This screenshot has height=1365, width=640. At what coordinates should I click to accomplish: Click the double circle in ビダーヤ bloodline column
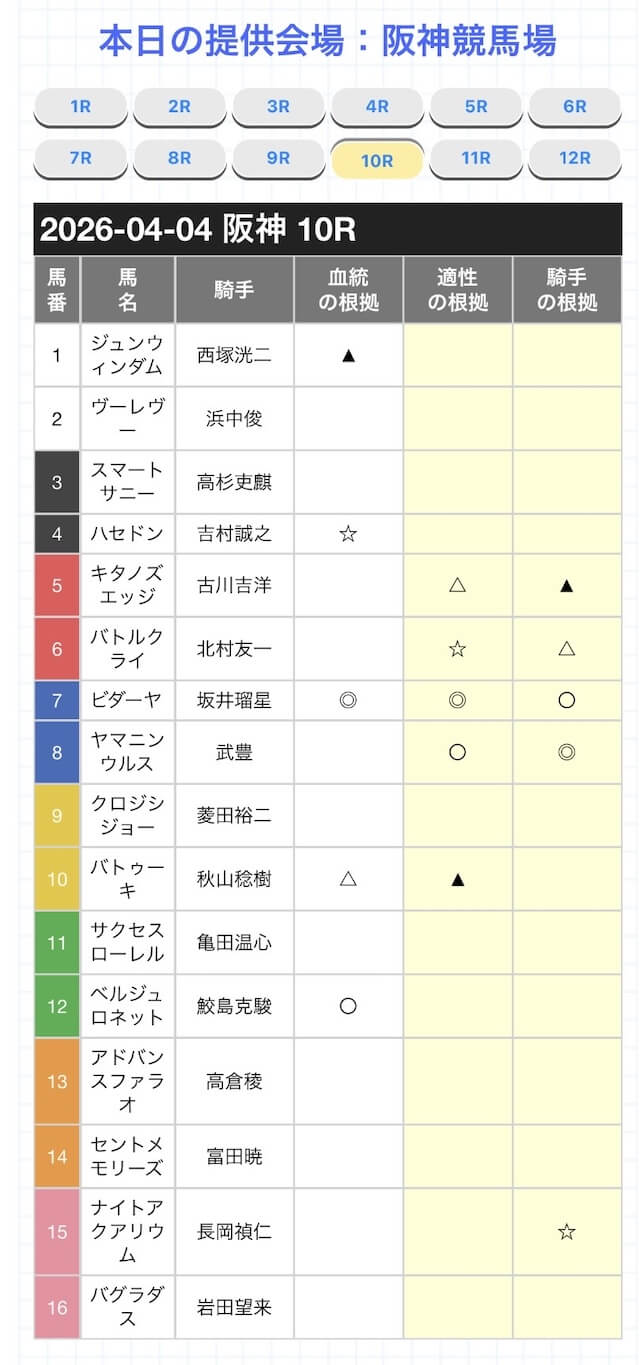(348, 701)
